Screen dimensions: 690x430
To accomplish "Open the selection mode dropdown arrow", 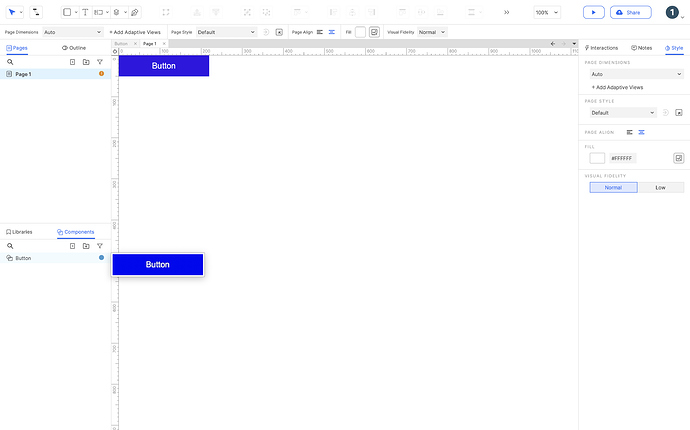I will (21, 12).
